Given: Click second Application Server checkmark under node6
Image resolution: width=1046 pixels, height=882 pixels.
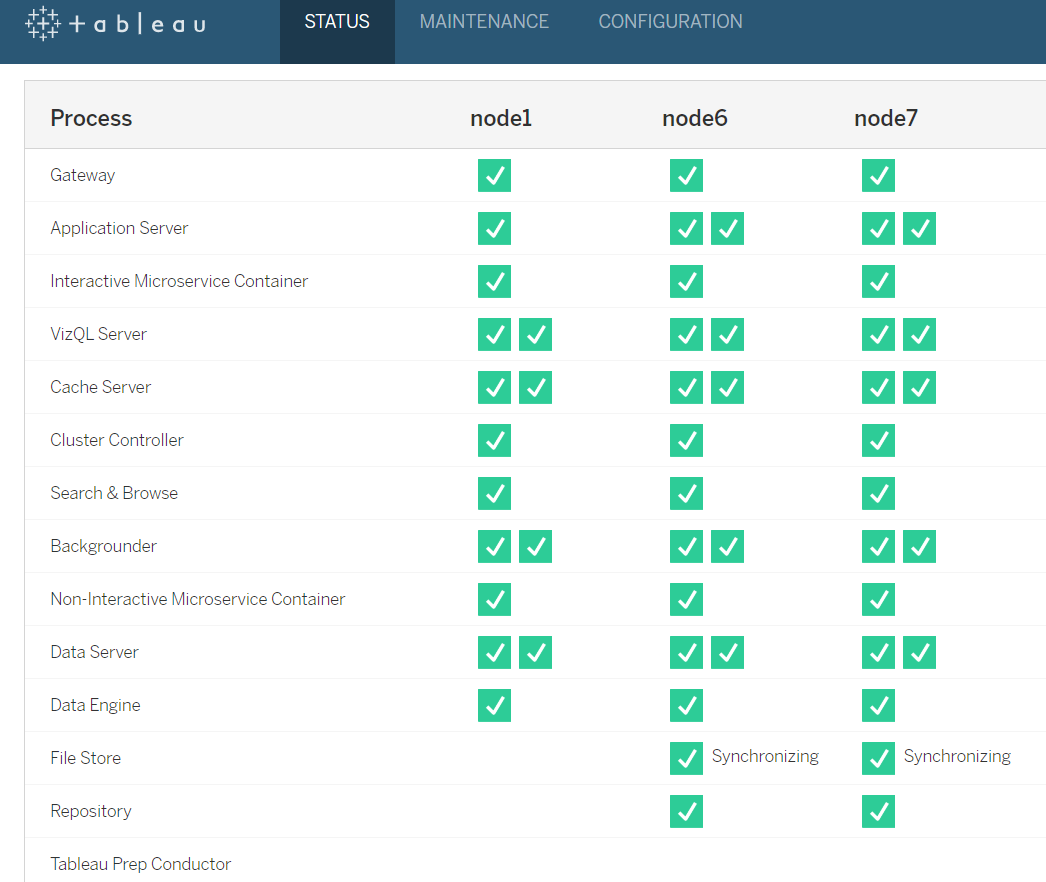Looking at the screenshot, I should [727, 228].
